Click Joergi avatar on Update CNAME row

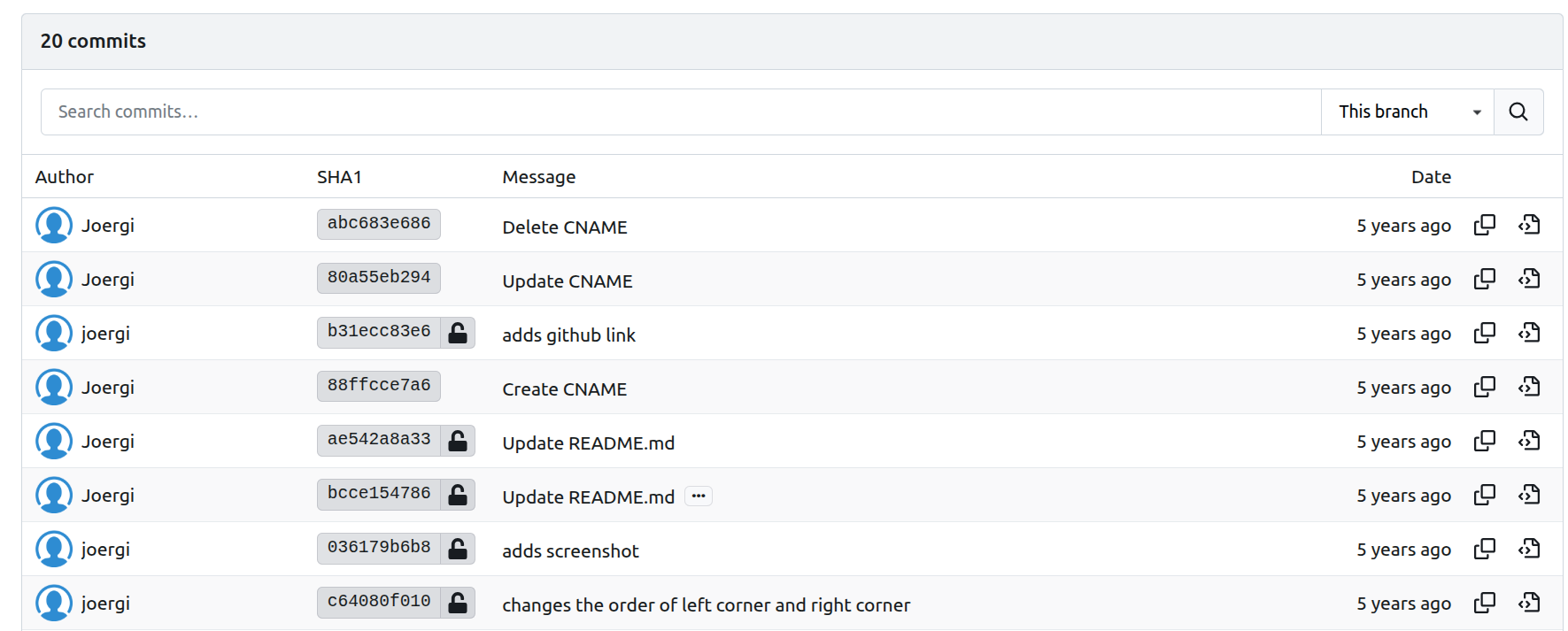(54, 280)
